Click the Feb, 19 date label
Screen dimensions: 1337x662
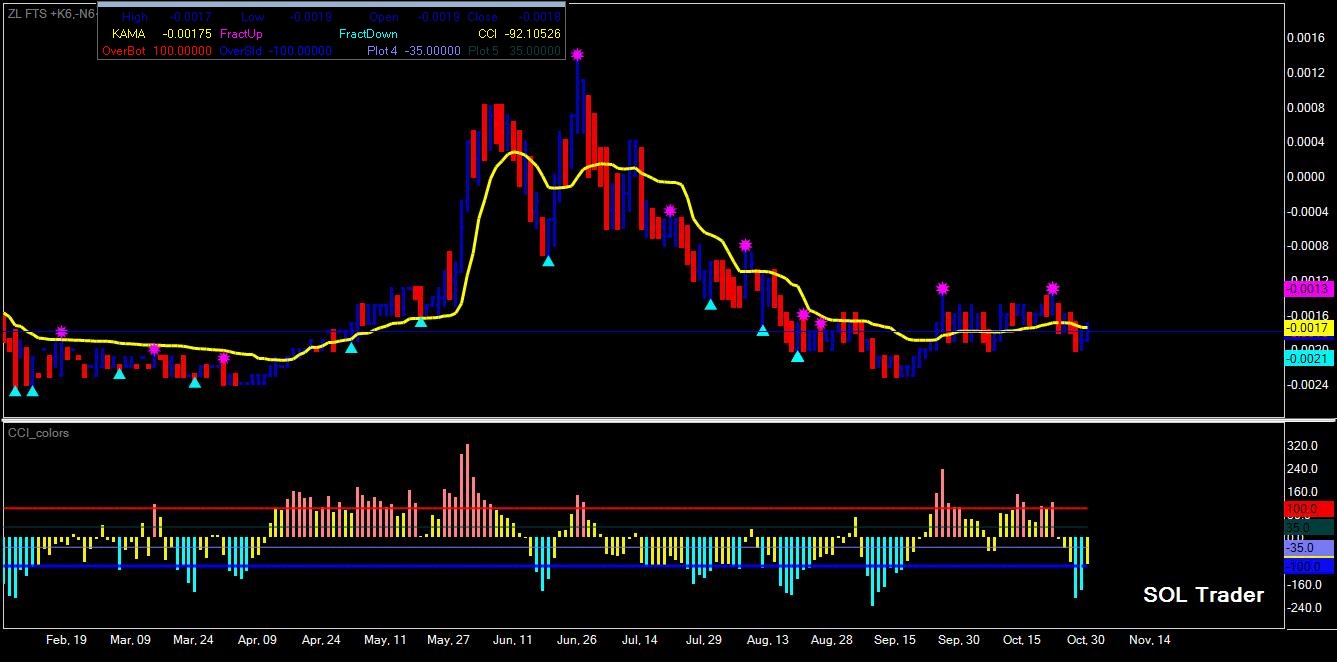pos(66,639)
